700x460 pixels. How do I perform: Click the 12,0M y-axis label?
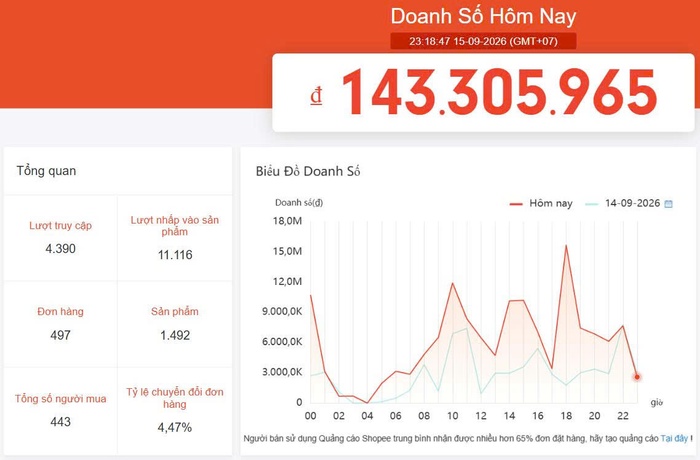click(x=288, y=281)
